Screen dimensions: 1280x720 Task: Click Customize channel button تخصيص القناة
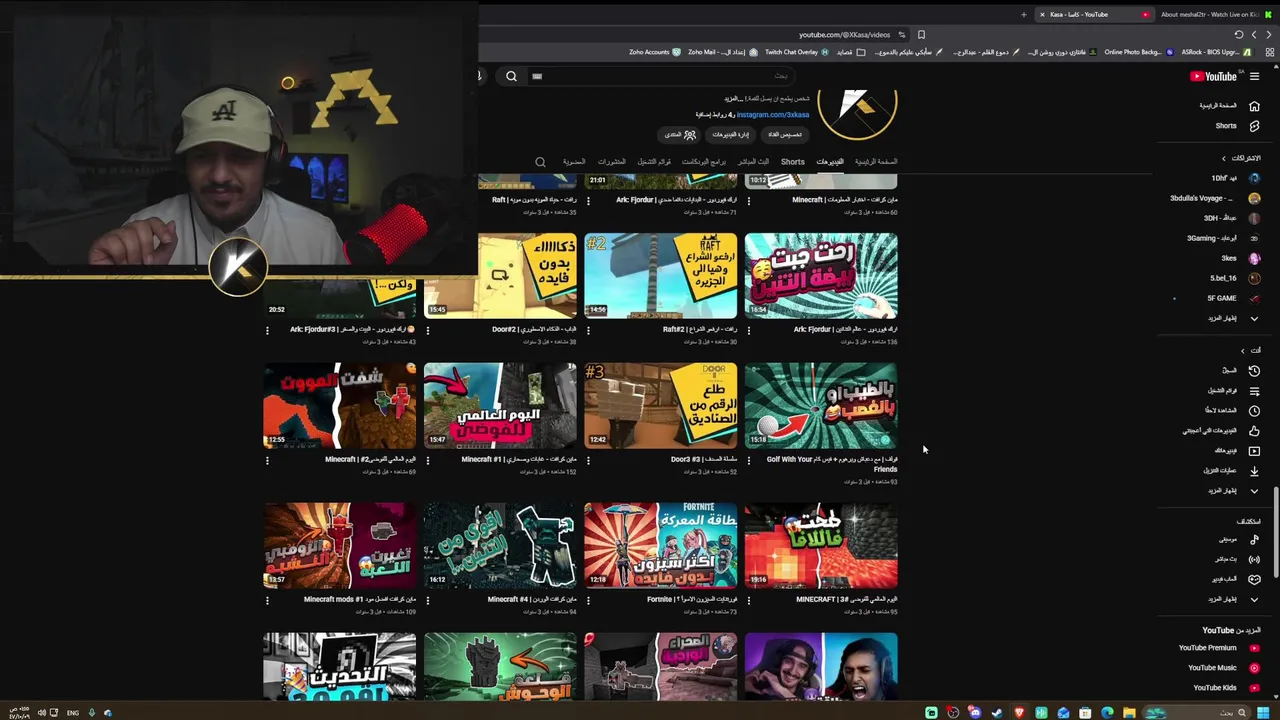[785, 135]
